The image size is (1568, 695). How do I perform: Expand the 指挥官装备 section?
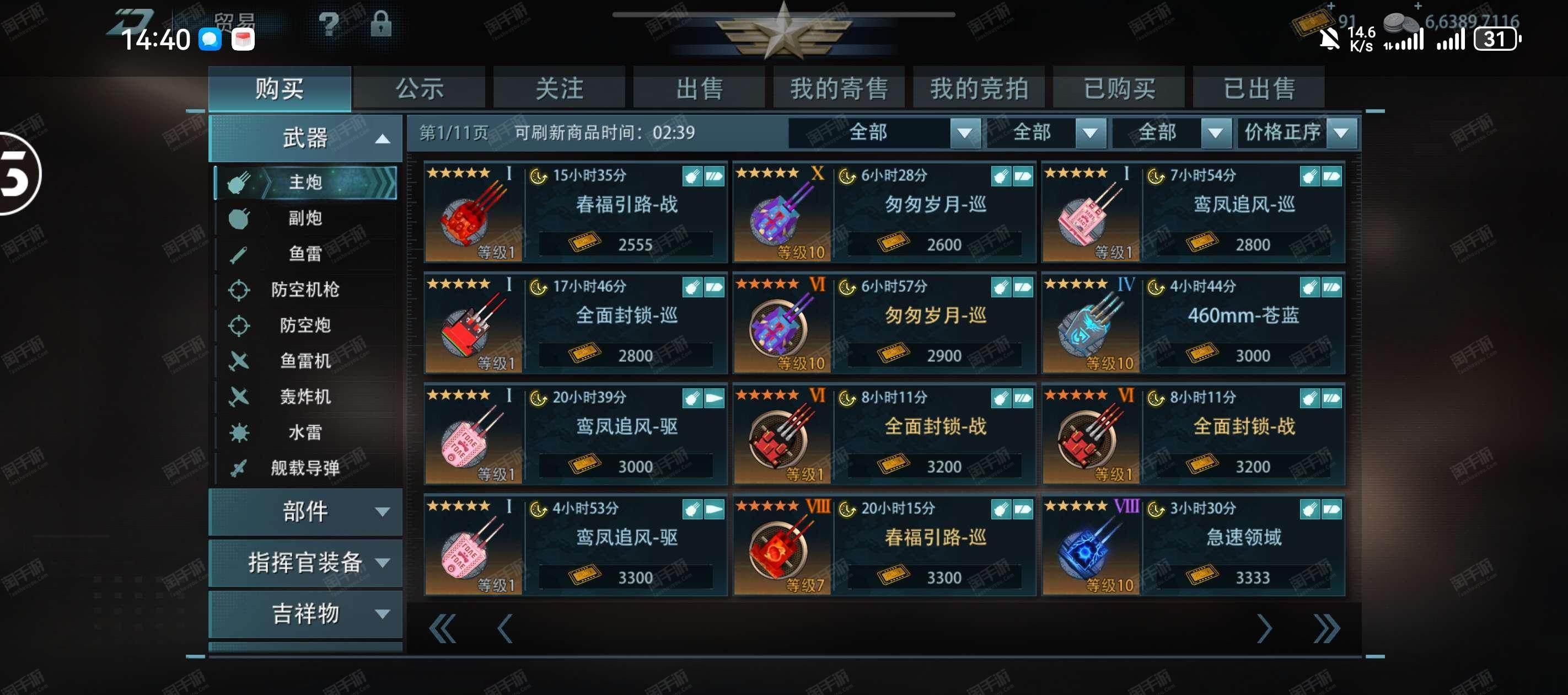(305, 562)
